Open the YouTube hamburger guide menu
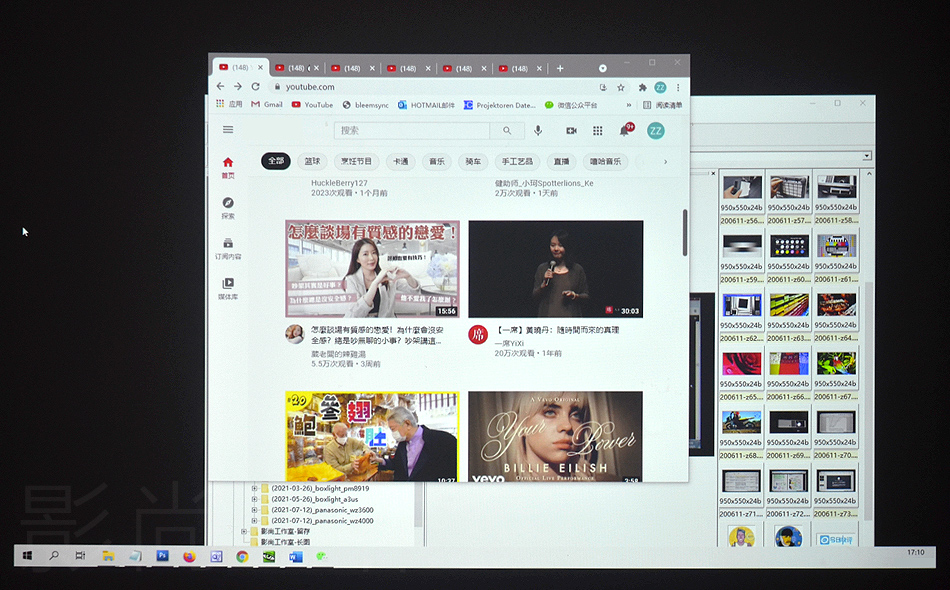The height and width of the screenshot is (590, 950). pyautogui.click(x=228, y=130)
